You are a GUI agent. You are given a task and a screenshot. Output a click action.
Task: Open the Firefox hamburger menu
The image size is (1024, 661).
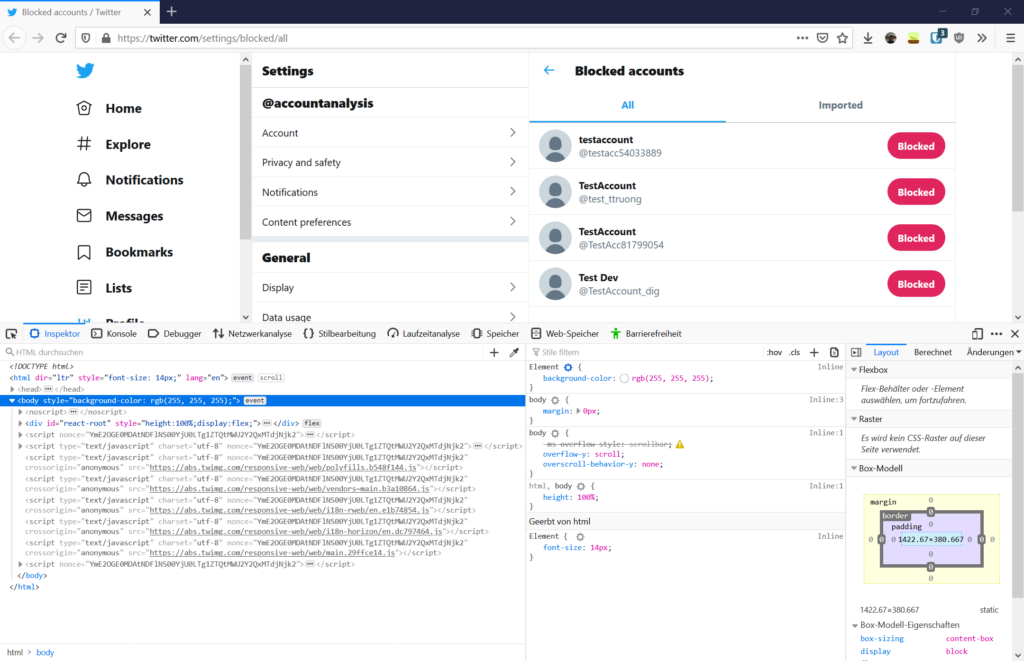[x=1010, y=38]
